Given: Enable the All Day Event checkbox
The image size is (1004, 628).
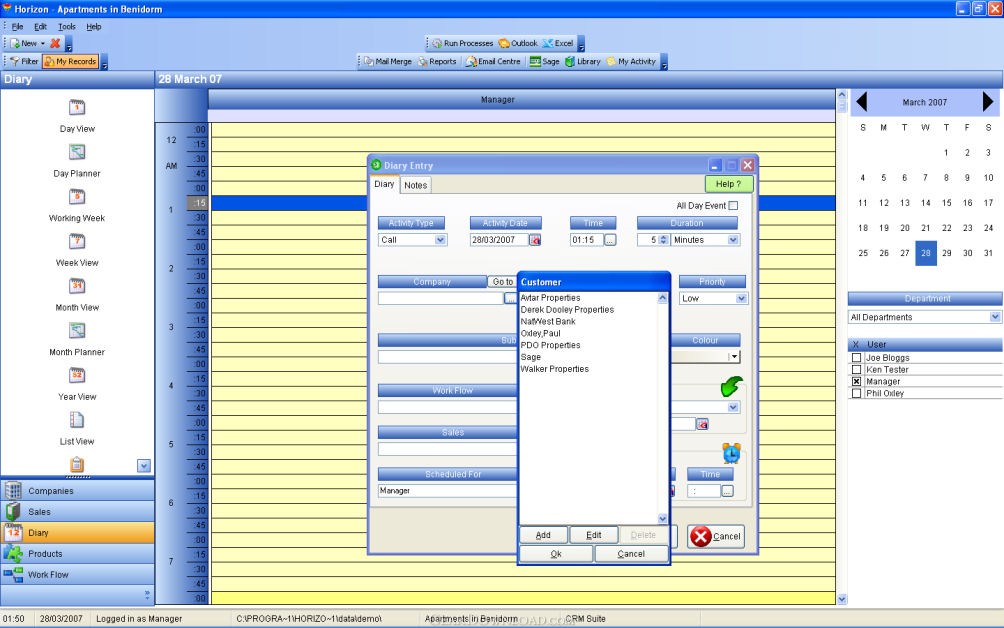Looking at the screenshot, I should click(x=733, y=206).
